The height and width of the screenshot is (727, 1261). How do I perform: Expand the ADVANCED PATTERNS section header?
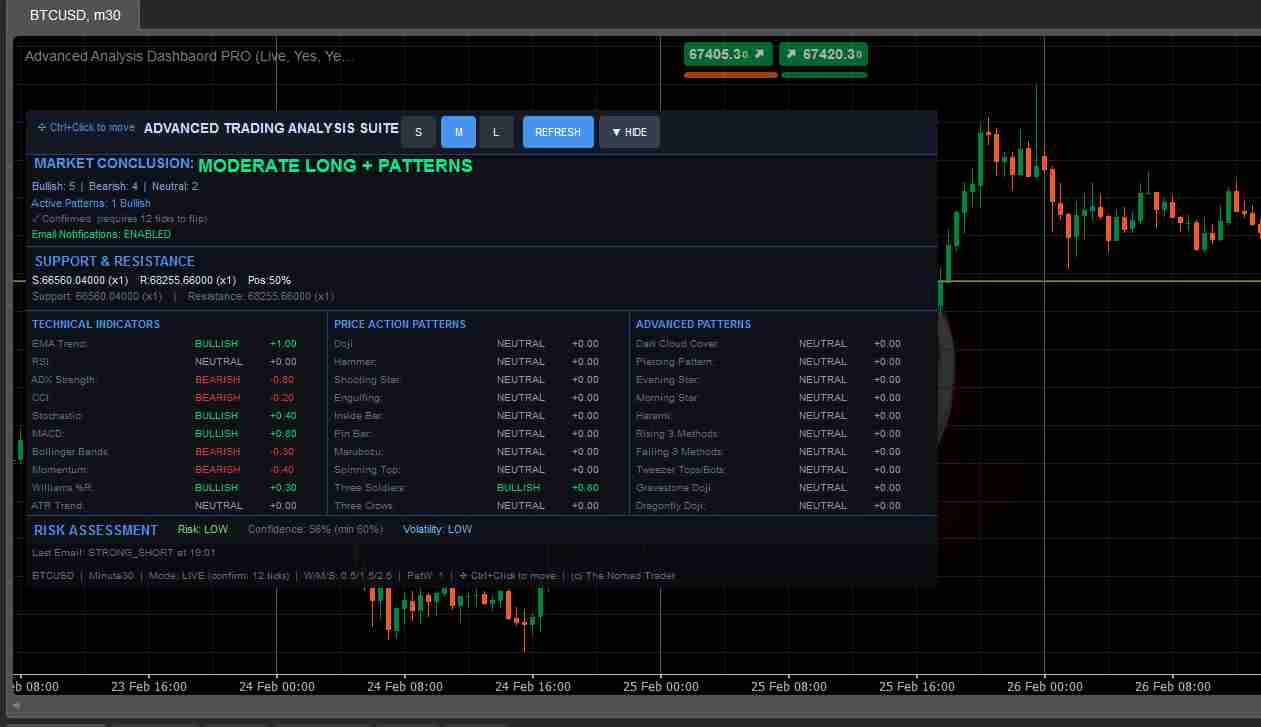pos(693,324)
